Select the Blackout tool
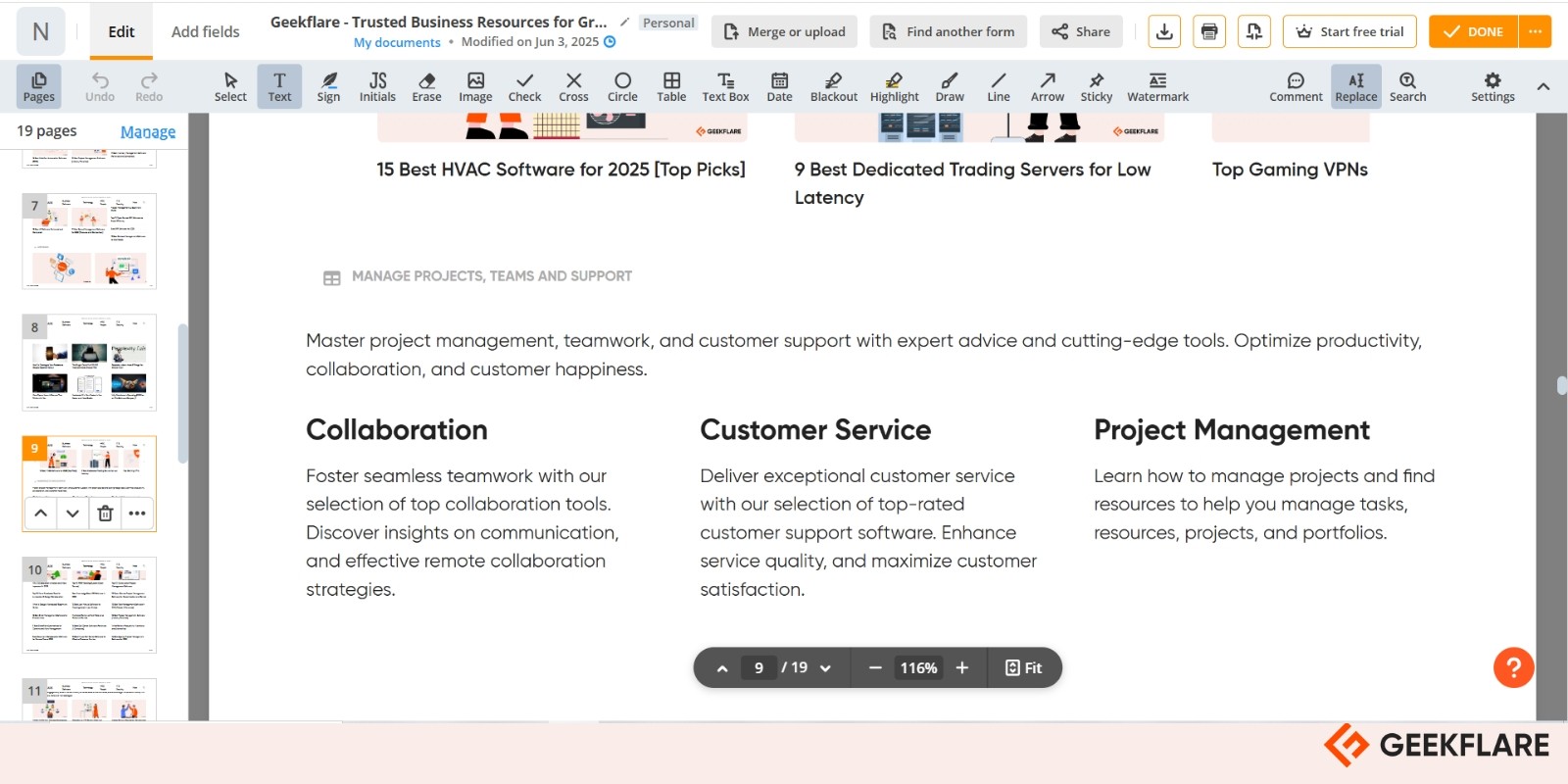Screen dimensions: 1568x784 click(x=834, y=86)
